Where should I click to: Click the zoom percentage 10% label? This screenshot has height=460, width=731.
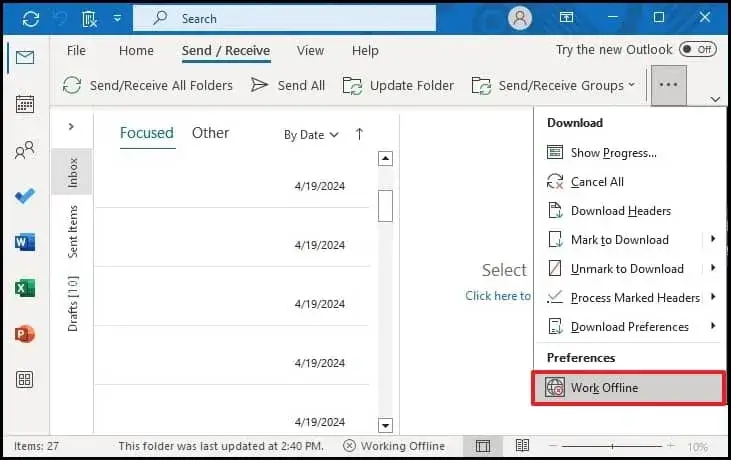697,446
